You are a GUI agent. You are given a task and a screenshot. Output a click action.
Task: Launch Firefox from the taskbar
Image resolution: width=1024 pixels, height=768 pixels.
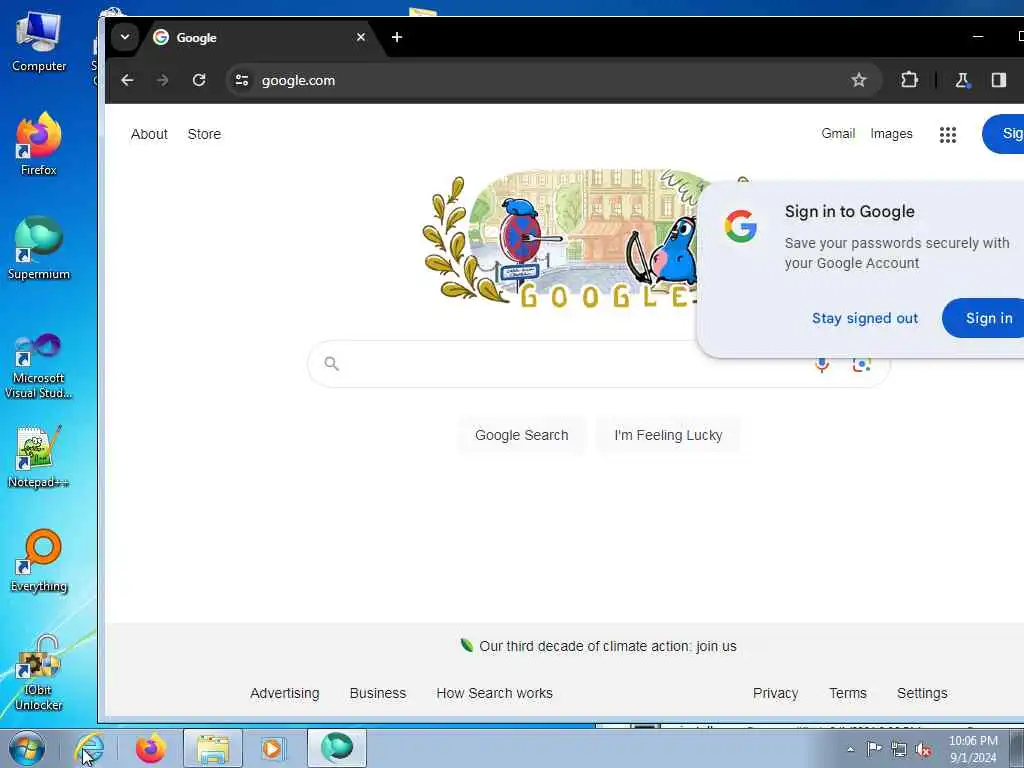(x=151, y=748)
